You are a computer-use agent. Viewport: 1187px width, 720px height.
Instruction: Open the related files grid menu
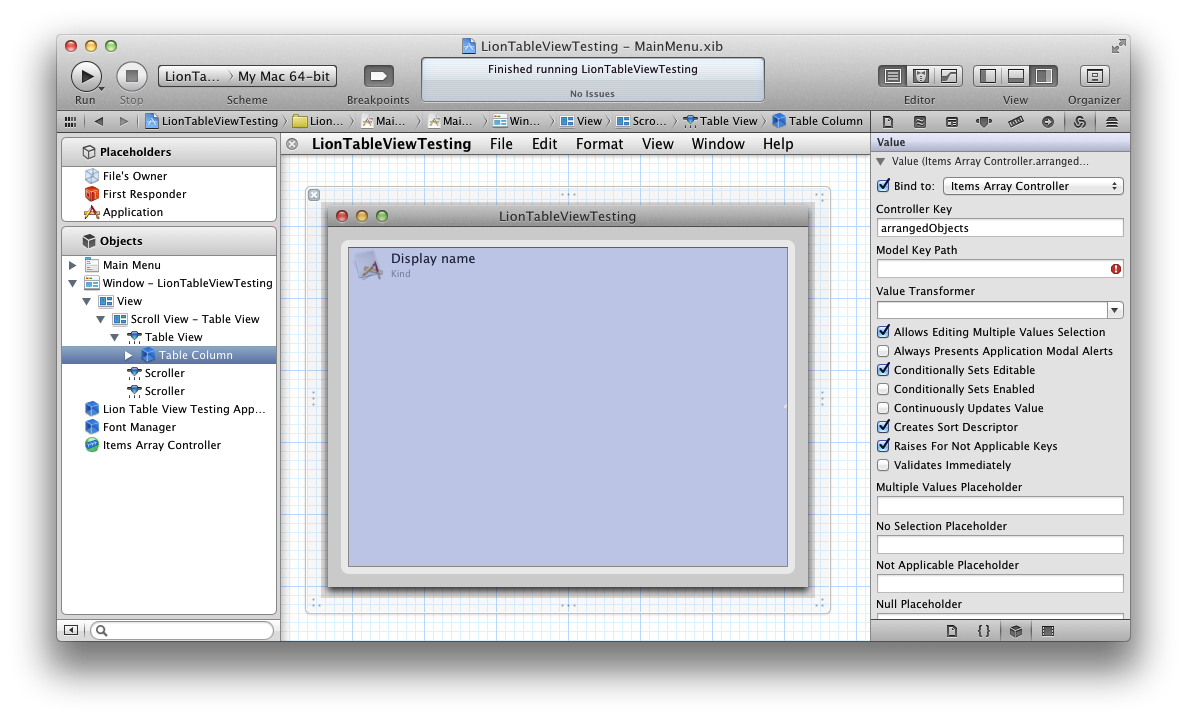[x=70, y=121]
